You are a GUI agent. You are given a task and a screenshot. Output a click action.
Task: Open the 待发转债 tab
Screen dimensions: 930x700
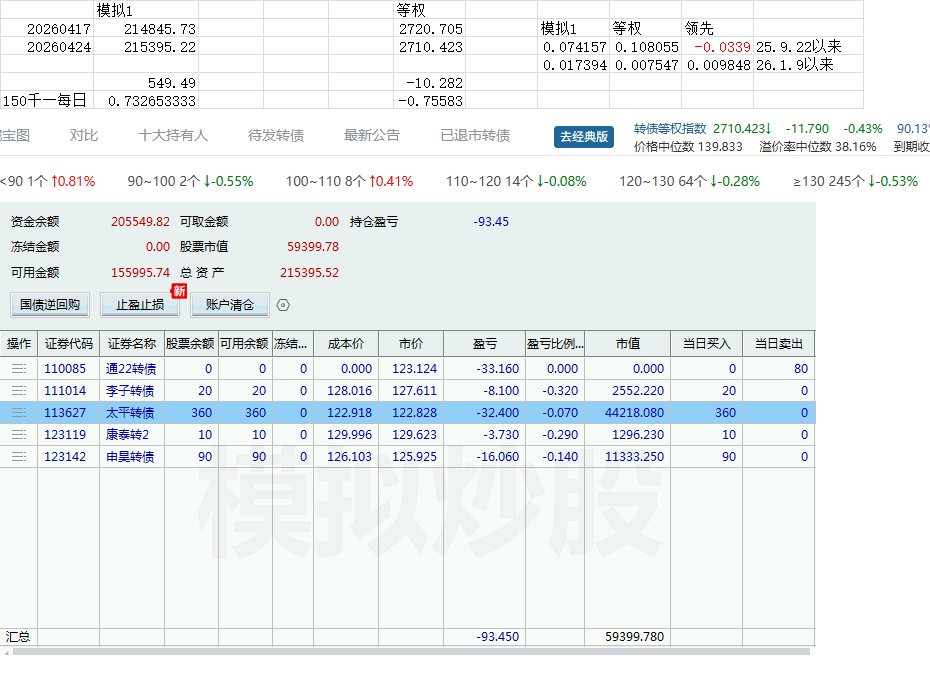coord(276,135)
